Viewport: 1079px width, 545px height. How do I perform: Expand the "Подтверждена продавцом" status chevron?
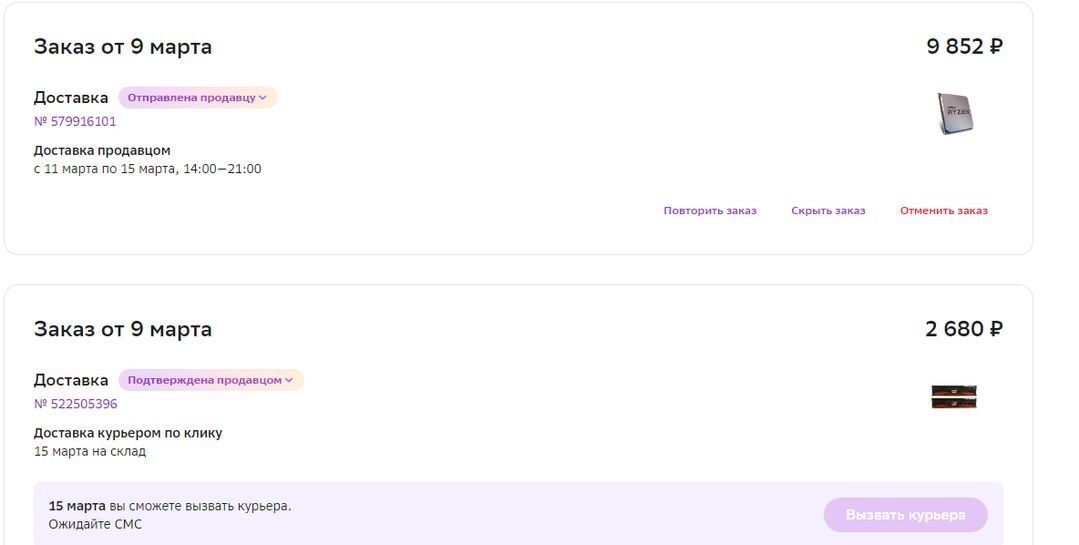click(x=289, y=381)
